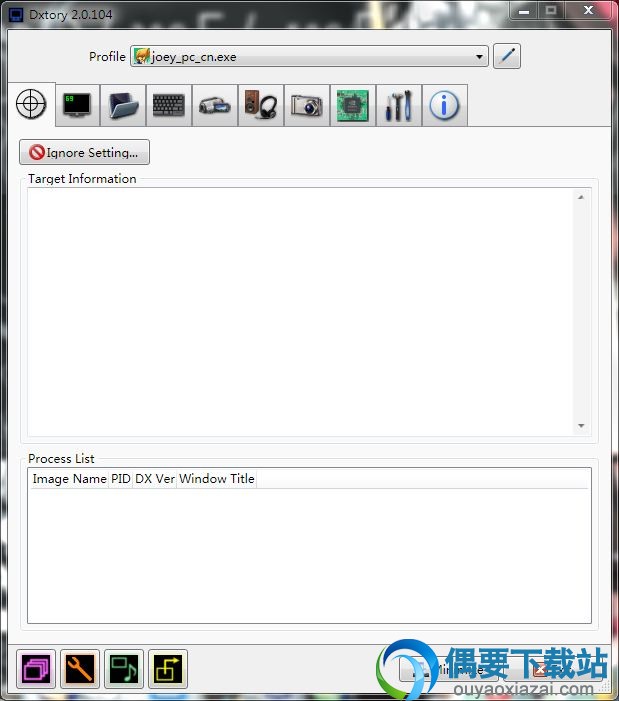619x701 pixels.
Task: Click the Image Name column header
Action: tap(69, 479)
